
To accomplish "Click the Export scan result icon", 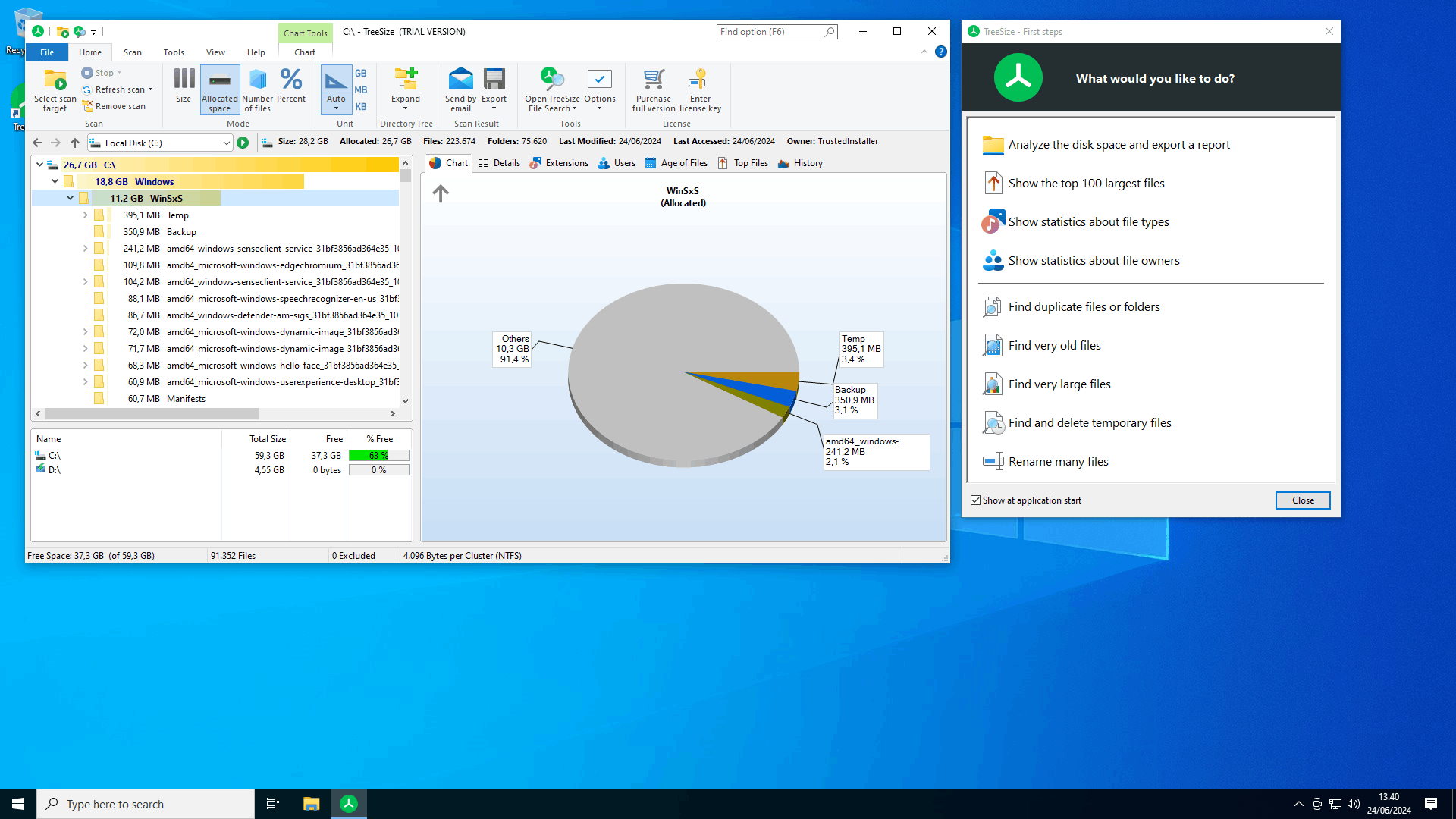I will 494,79.
